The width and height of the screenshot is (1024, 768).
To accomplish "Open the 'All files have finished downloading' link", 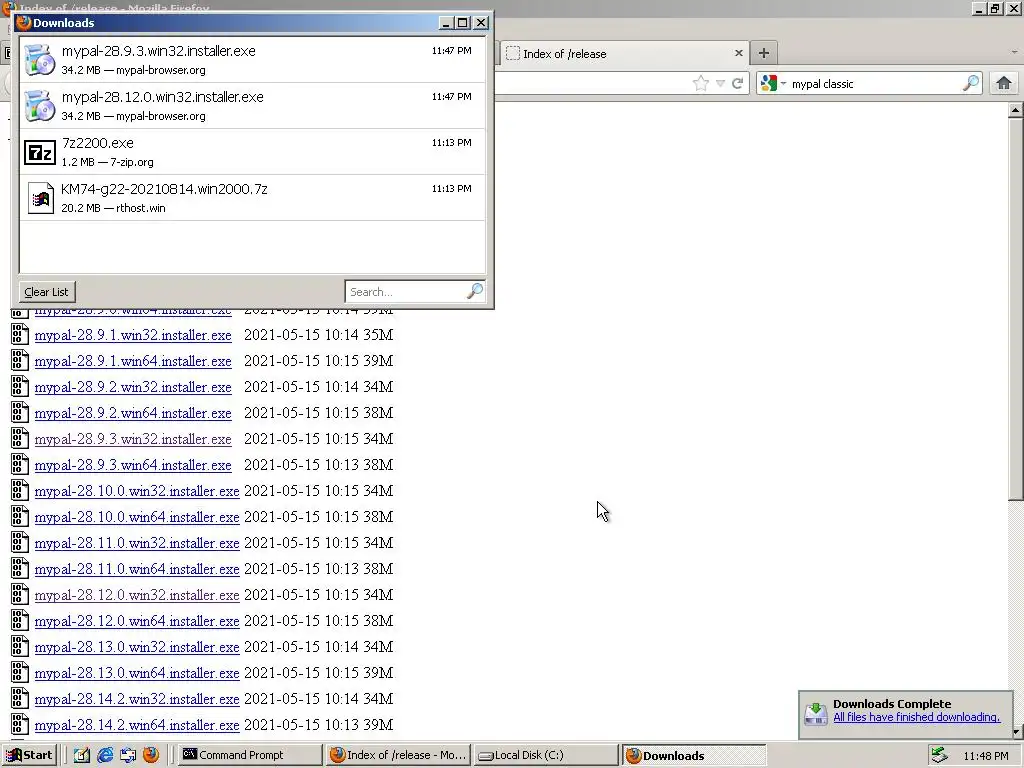I will [916, 717].
